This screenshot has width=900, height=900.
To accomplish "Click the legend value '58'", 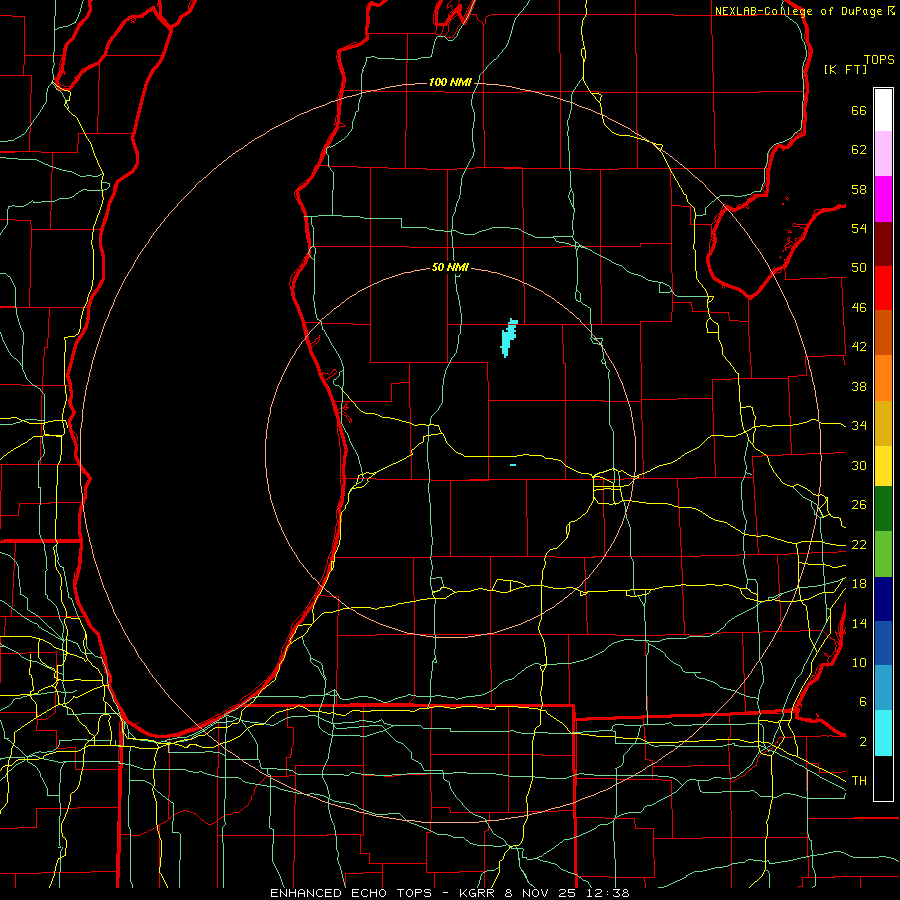I will click(859, 189).
